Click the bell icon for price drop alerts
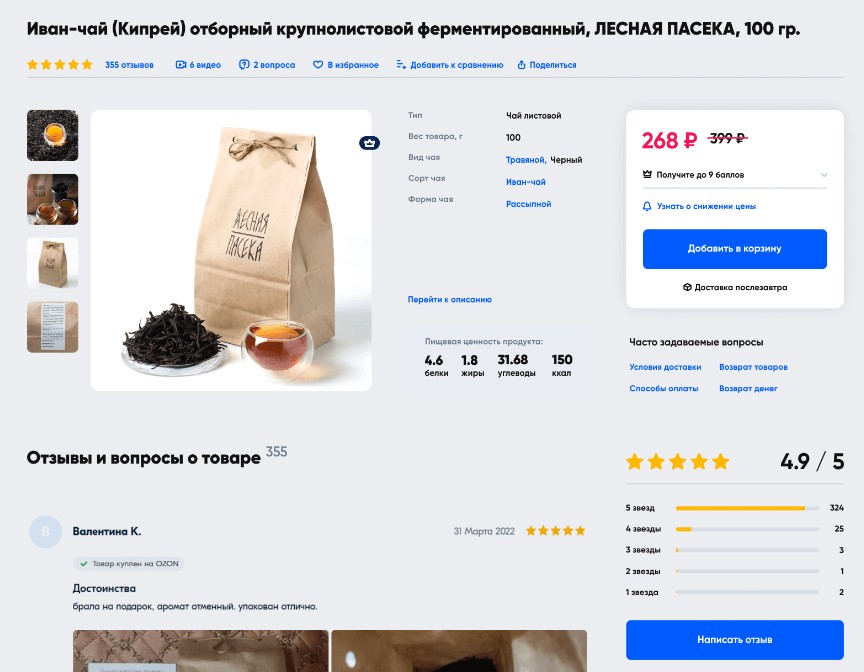Viewport: 864px width, 672px height. tap(647, 206)
